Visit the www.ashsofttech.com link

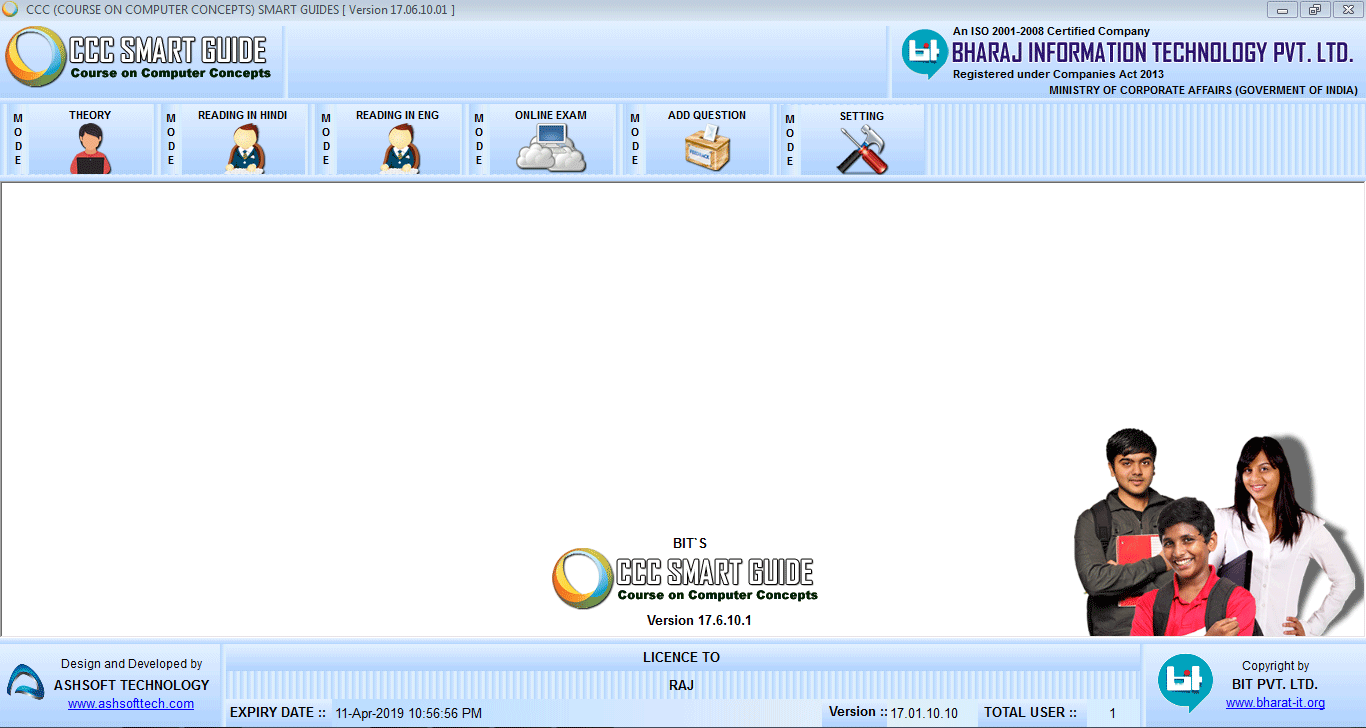tap(131, 704)
